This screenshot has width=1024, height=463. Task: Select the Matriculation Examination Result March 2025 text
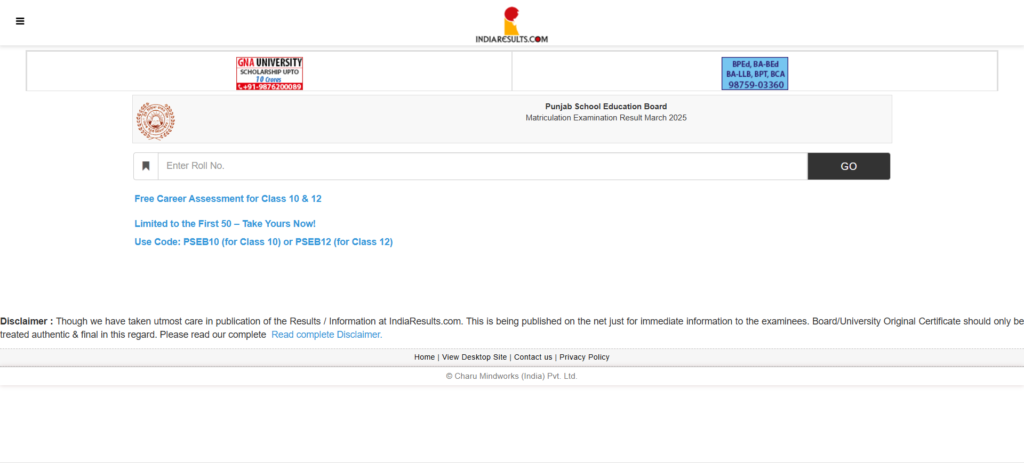[606, 118]
